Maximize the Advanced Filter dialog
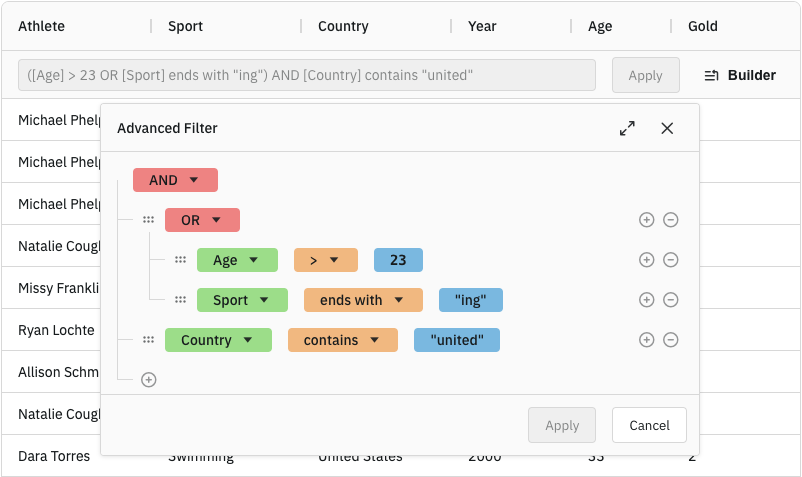Image resolution: width=802 pixels, height=477 pixels. 627,128
